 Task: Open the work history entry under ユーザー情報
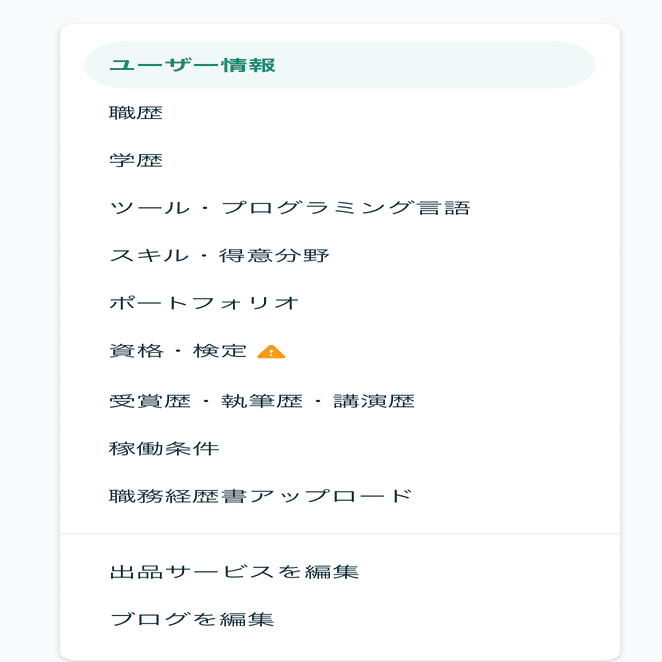coord(340,113)
